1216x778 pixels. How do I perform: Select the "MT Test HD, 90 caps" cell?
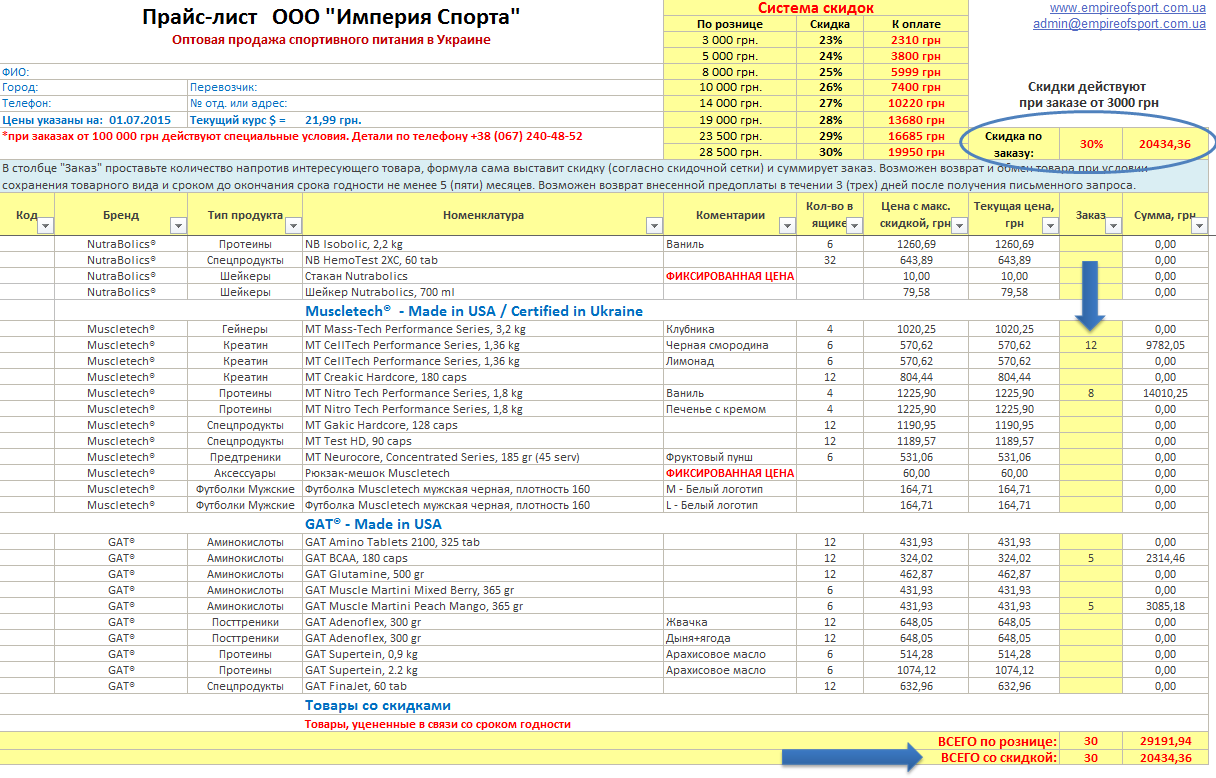click(482, 441)
